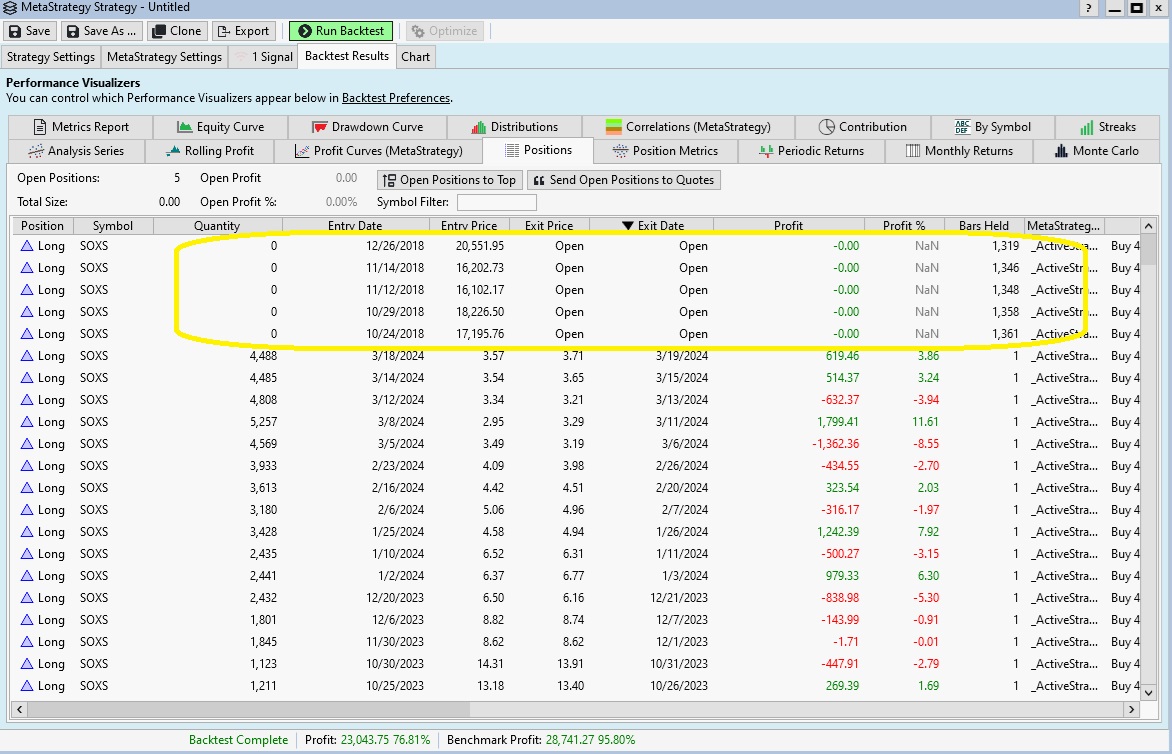Sort by Entry Date column header
Screen dimensions: 1172x754
click(354, 226)
